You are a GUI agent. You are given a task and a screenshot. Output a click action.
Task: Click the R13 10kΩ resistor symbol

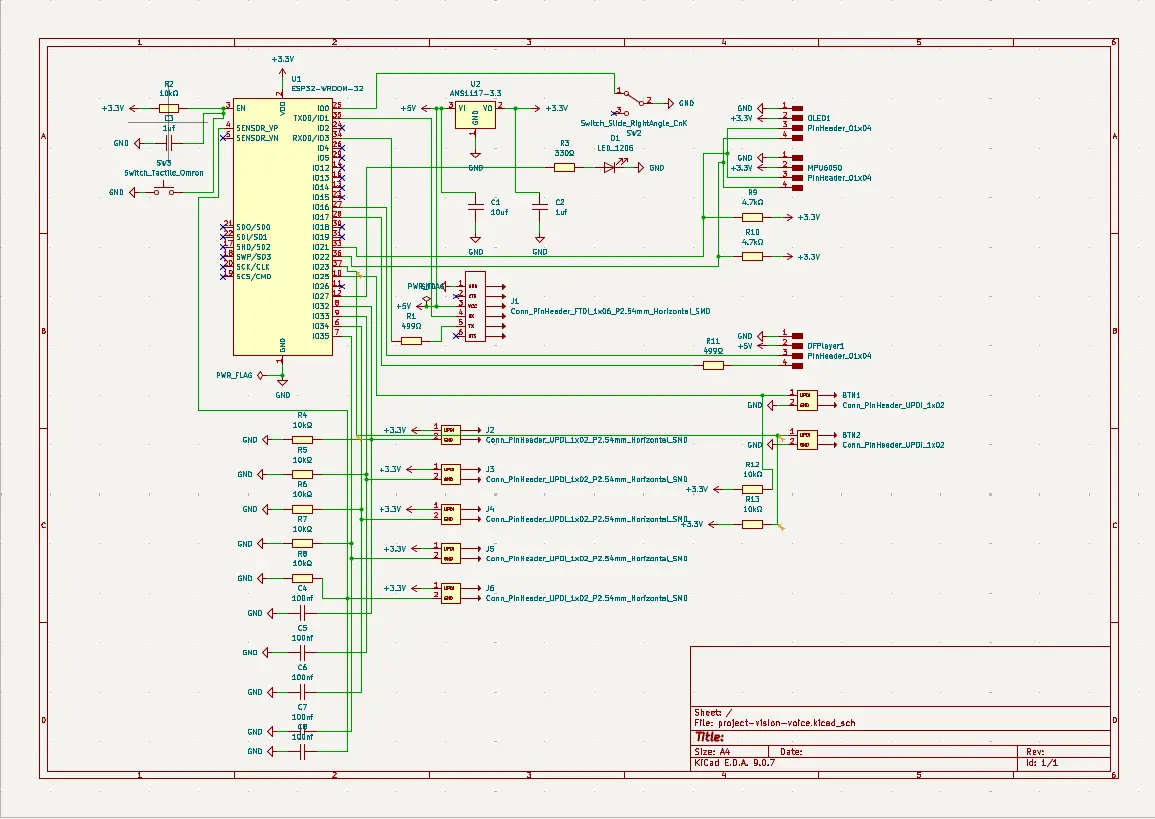click(x=752, y=524)
